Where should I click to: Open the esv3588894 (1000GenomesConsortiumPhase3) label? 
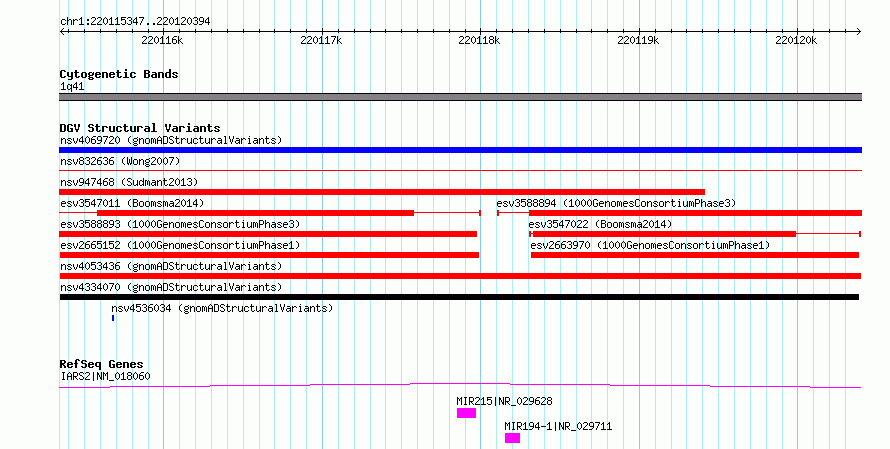(616, 203)
